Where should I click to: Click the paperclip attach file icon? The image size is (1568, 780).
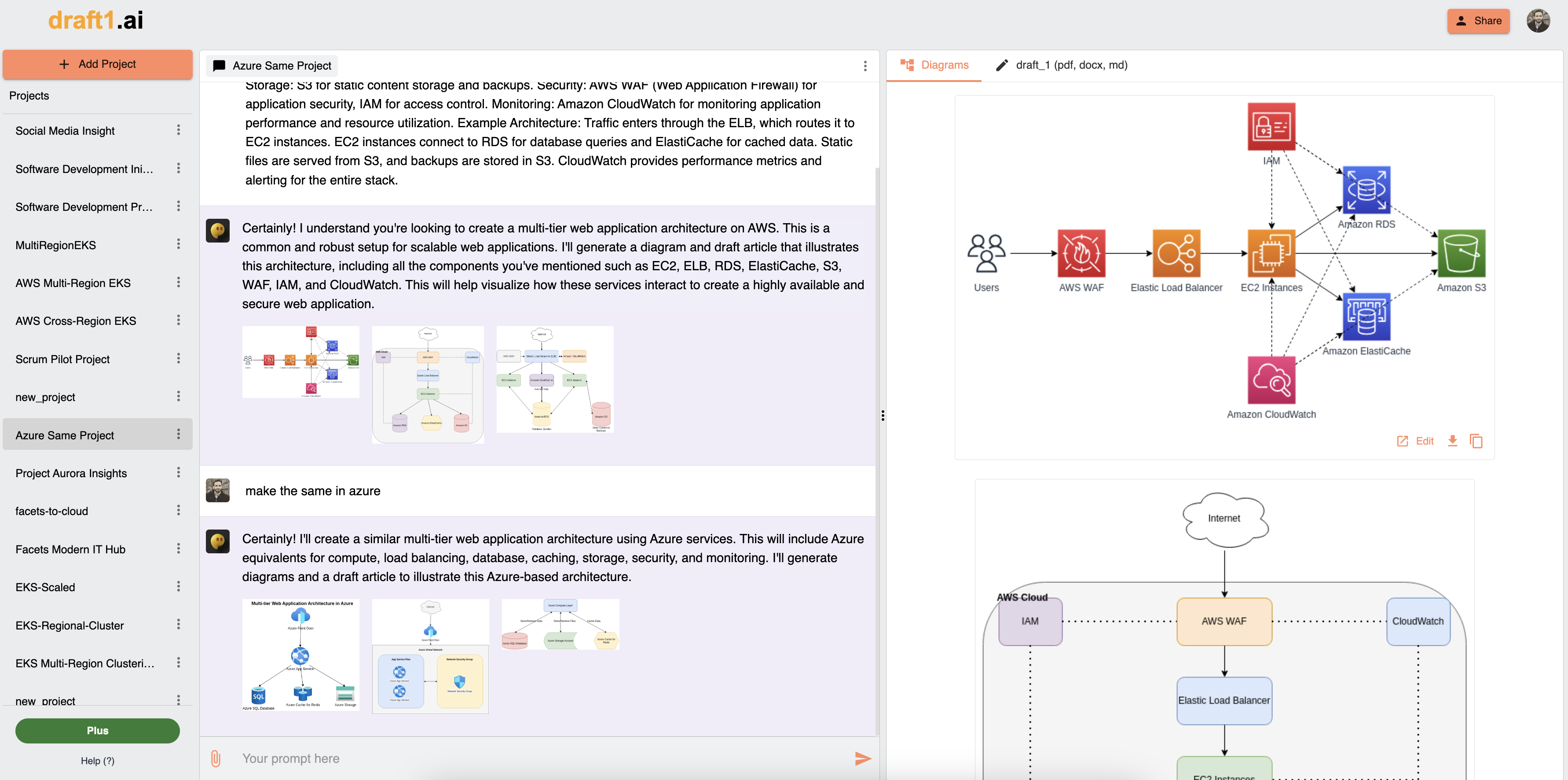[x=216, y=758]
